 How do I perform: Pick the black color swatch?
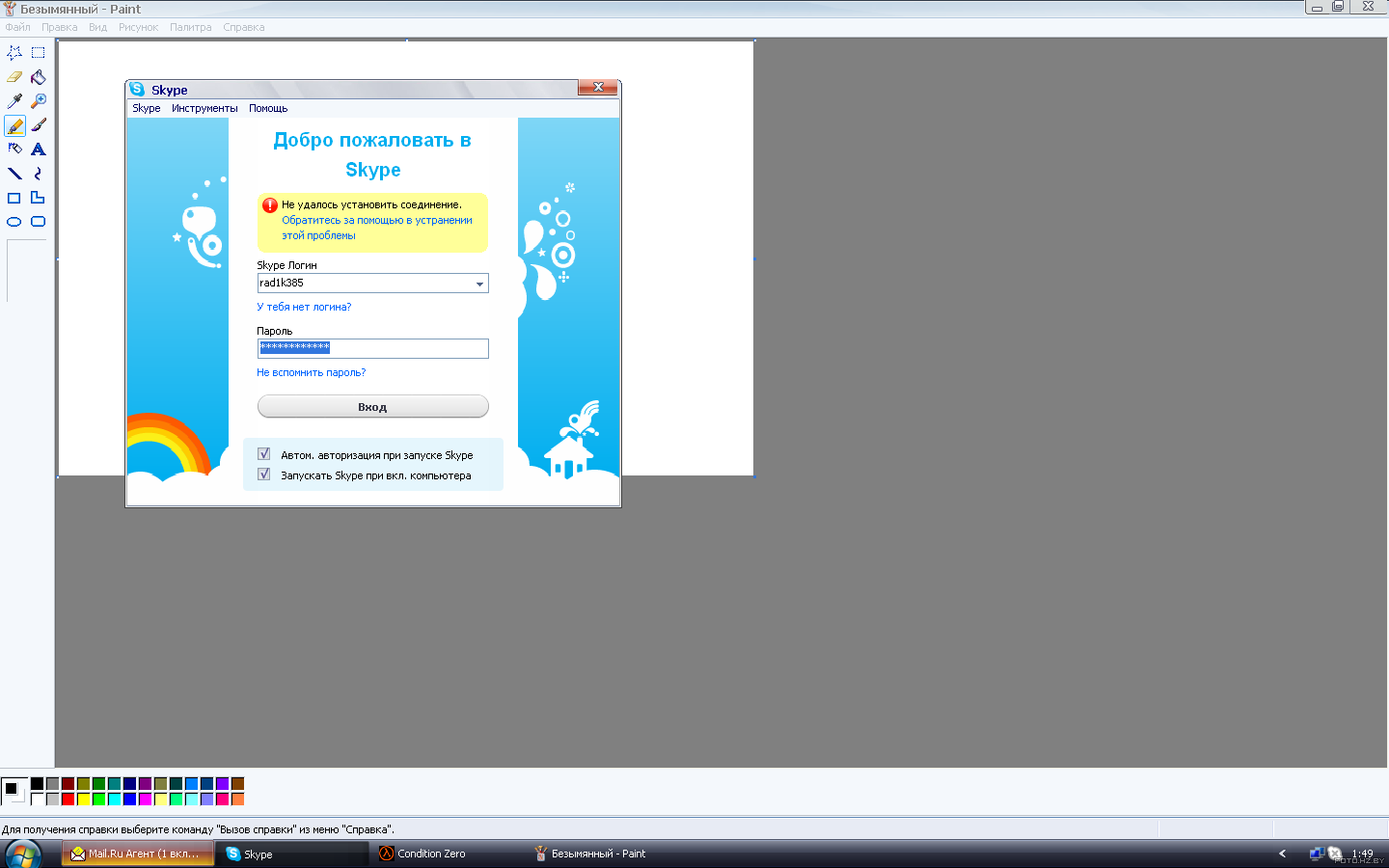pyautogui.click(x=37, y=784)
